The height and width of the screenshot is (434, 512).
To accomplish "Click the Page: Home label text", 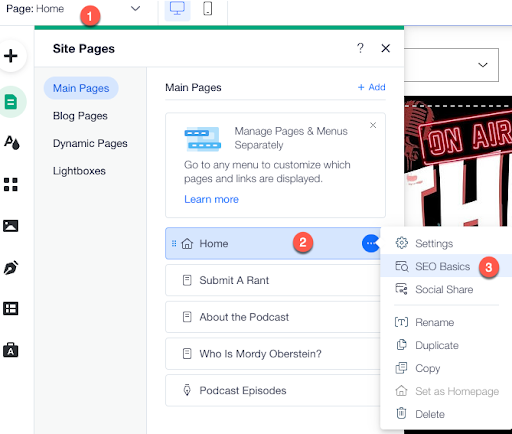I will pos(35,9).
